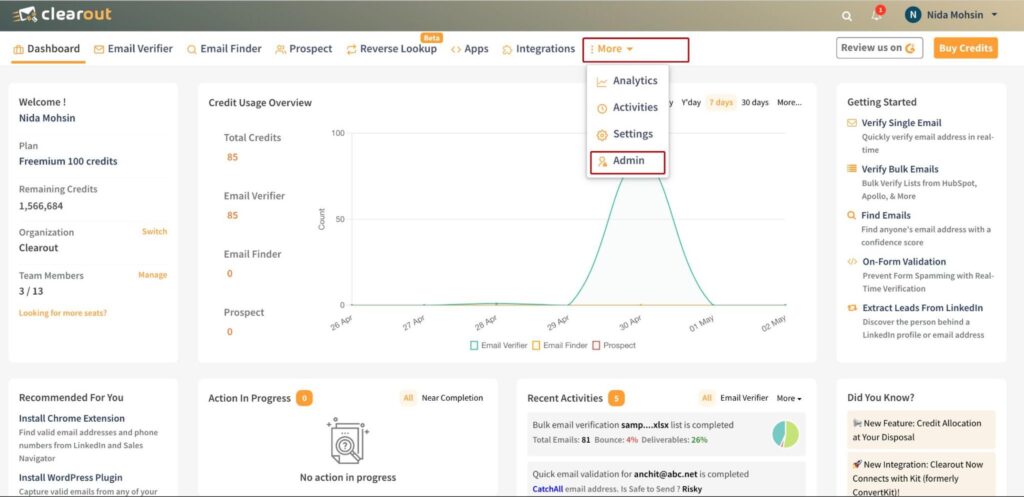Open the Reverse Lookup tab
The image size is (1024, 497).
(x=391, y=49)
